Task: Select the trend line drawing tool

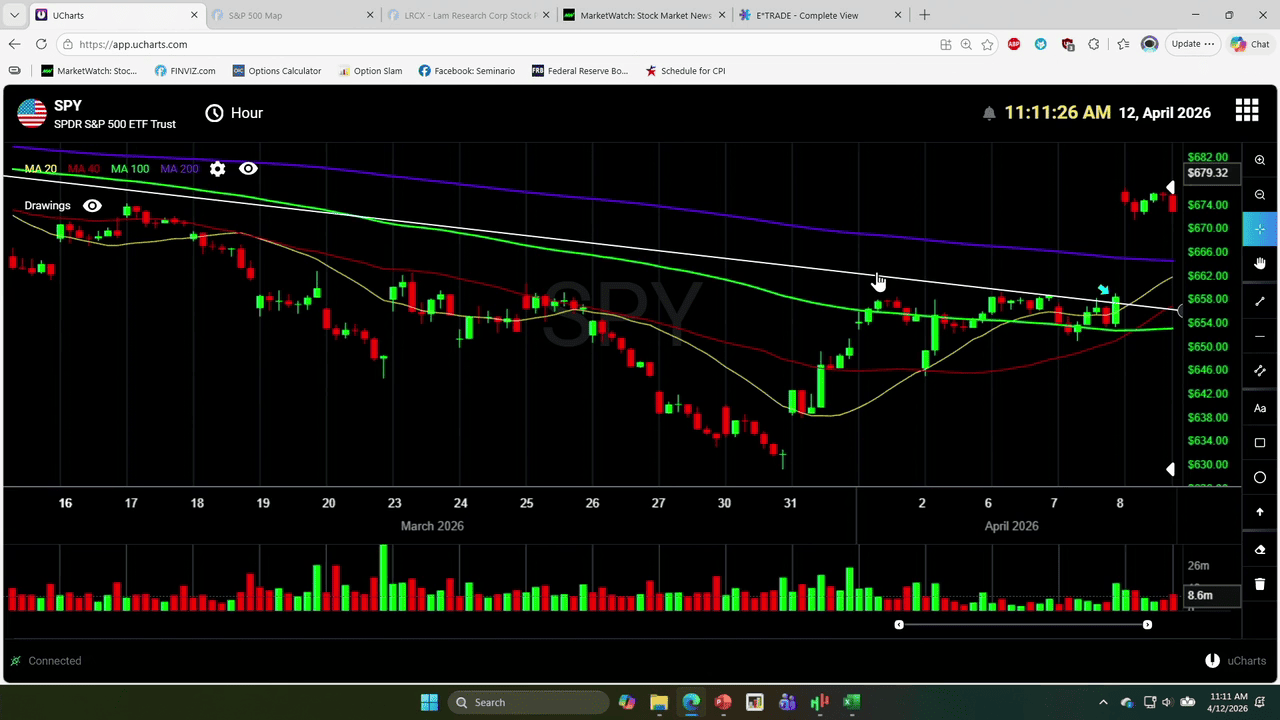Action: 1260,301
